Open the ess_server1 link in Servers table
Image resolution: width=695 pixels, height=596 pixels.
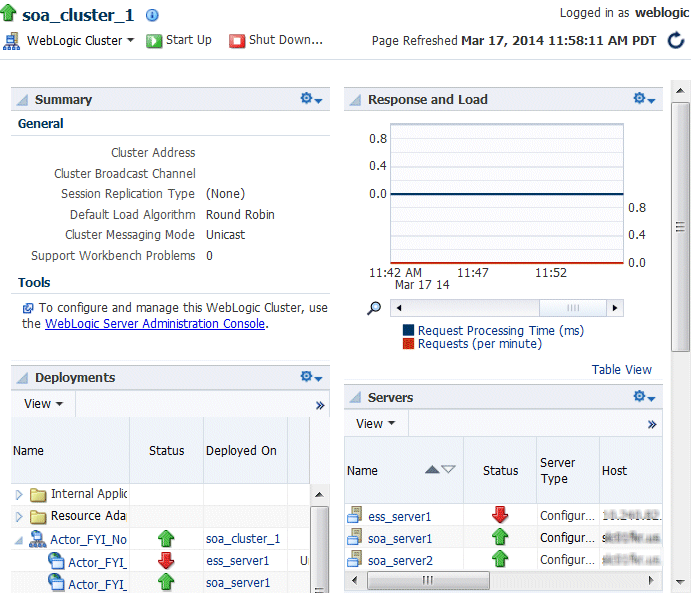tap(399, 517)
